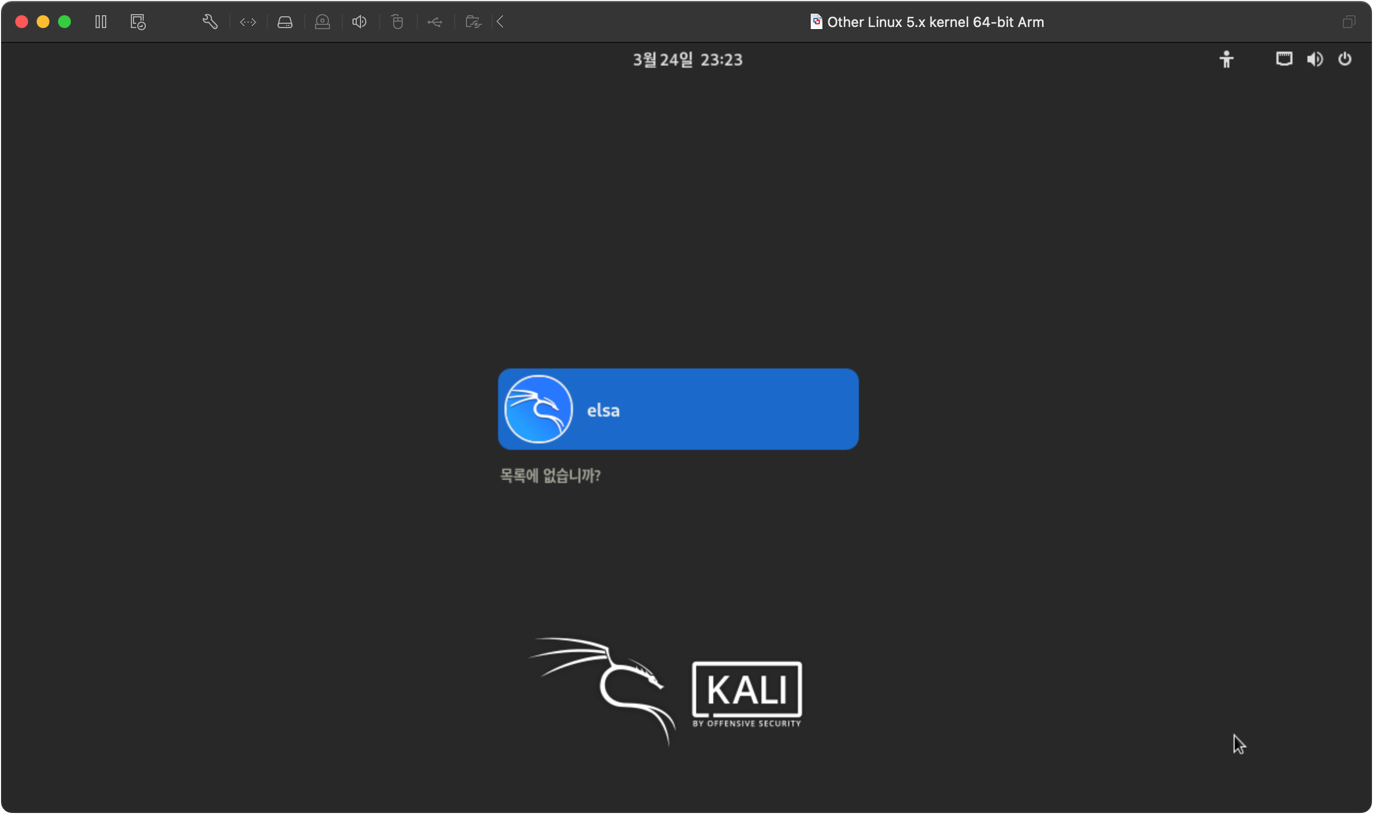Click the volume icon in GNOME top bar
1373x814 pixels.
click(1315, 60)
